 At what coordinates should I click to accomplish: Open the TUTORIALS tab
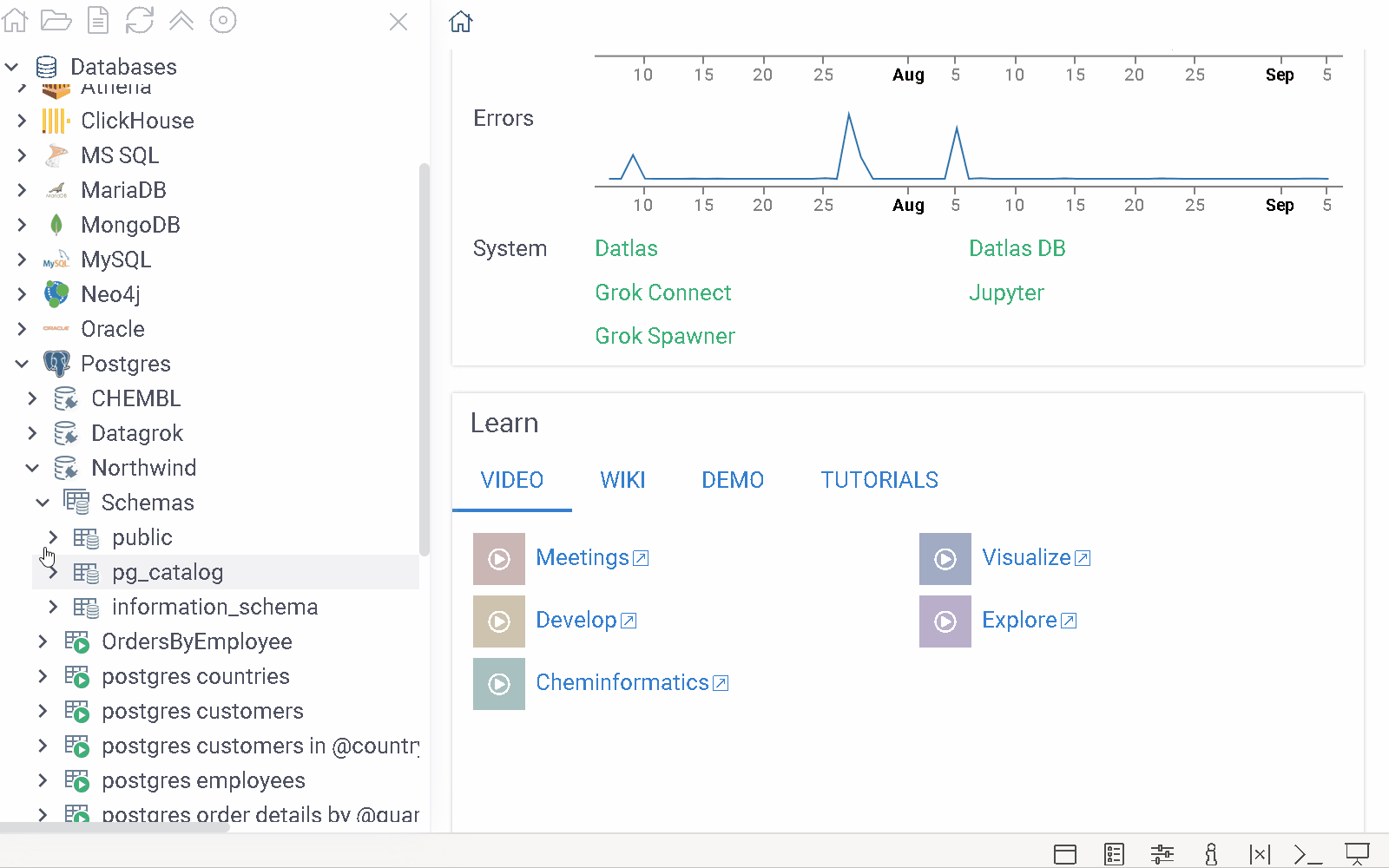click(x=879, y=480)
